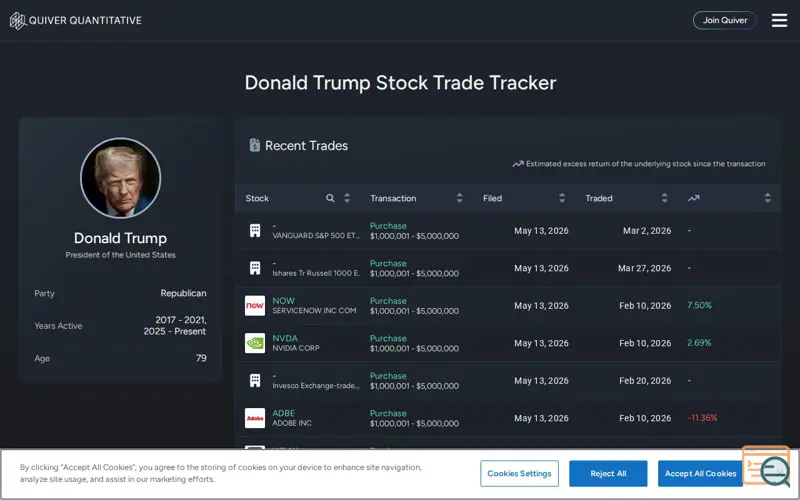Screen dimensions: 800x500
Task: Click the Recent Trades heading
Action: point(306,146)
